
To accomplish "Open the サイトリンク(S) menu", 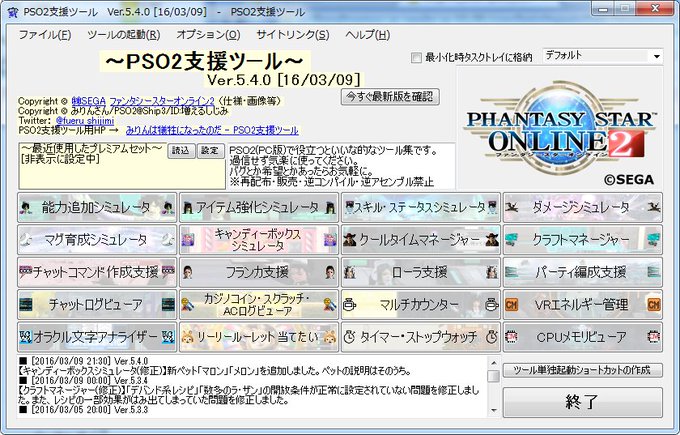I will click(293, 35).
